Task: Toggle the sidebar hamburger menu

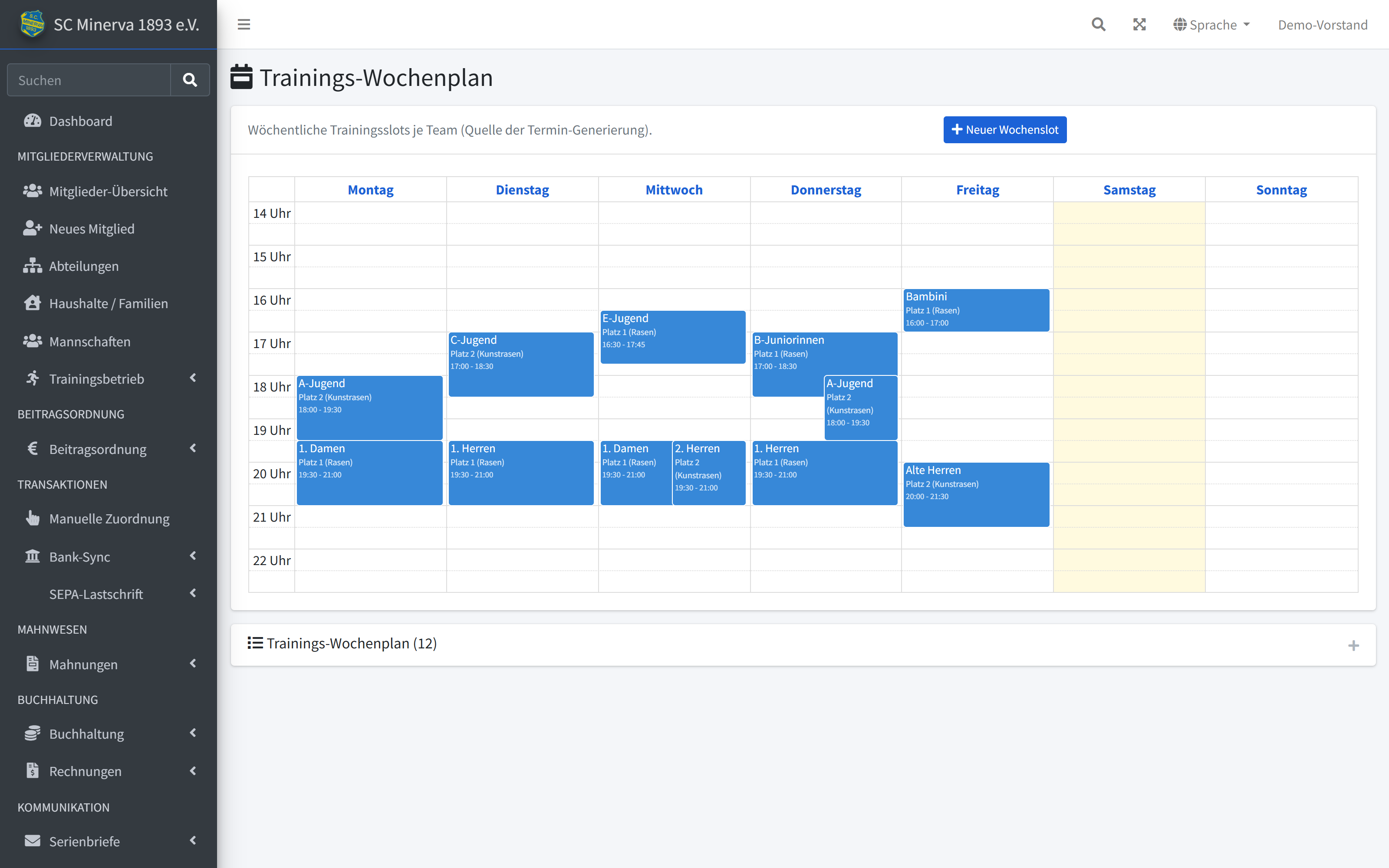Action: pos(244,24)
